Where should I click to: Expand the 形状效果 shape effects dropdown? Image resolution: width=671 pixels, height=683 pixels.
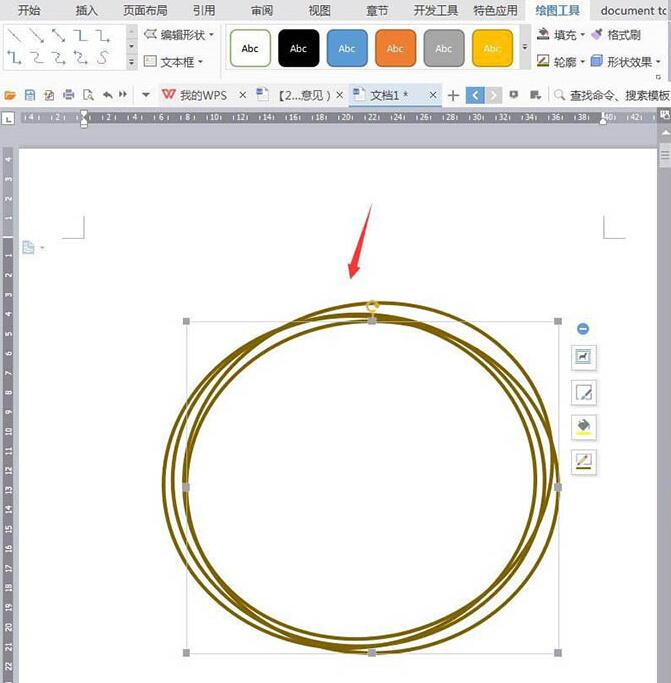tap(625, 62)
